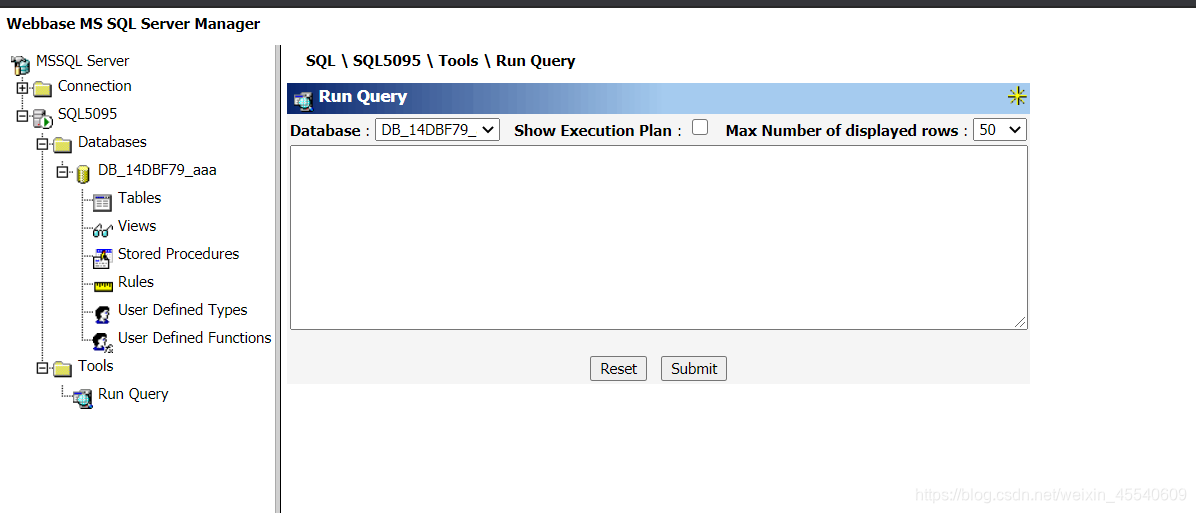
Task: Open User Defined Types in tree
Action: click(183, 310)
